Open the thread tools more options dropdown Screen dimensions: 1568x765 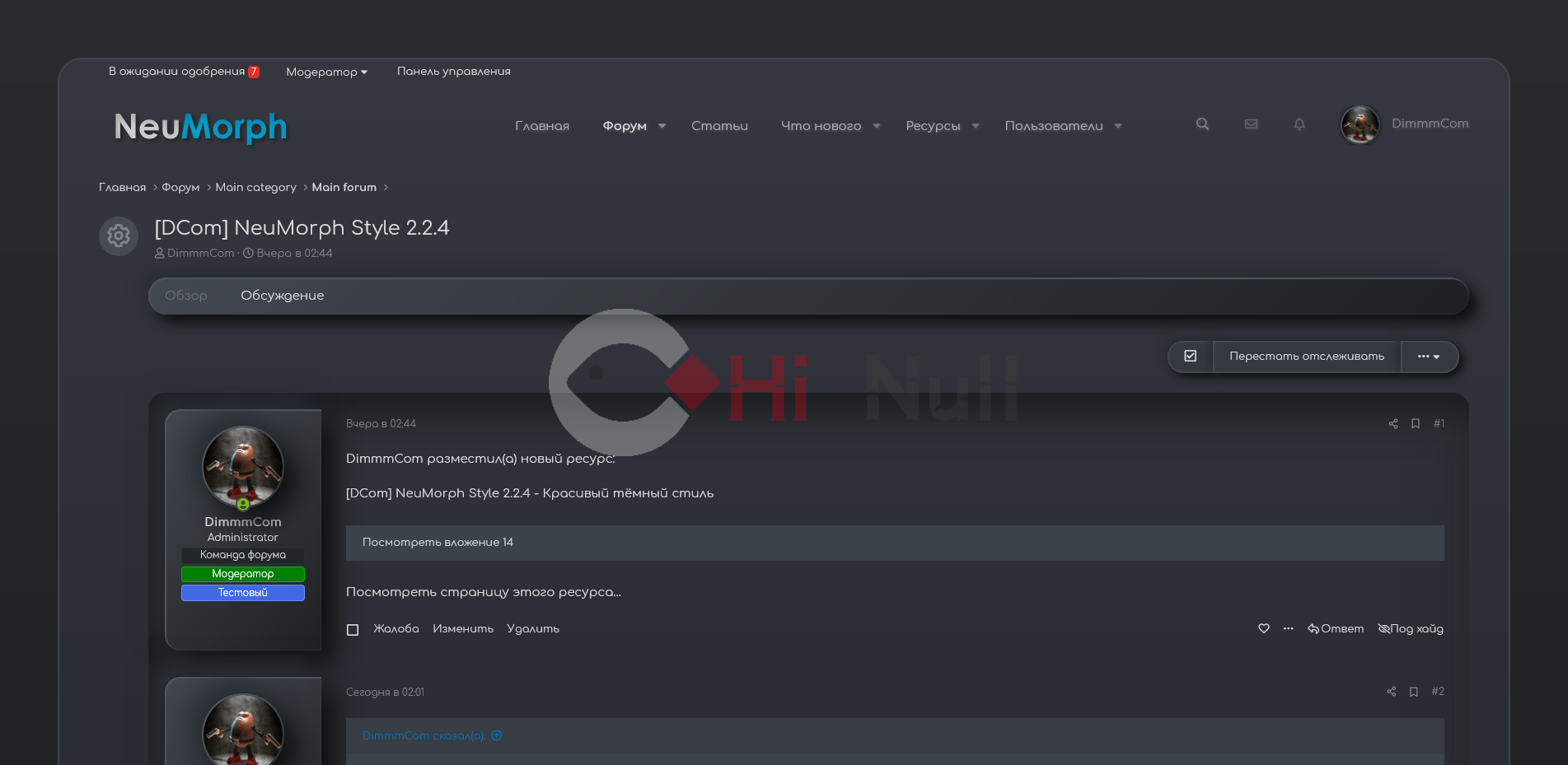1429,357
